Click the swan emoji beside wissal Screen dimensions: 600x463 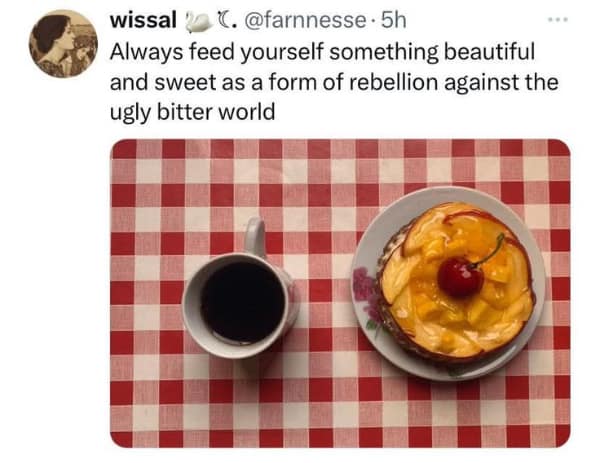coord(198,21)
